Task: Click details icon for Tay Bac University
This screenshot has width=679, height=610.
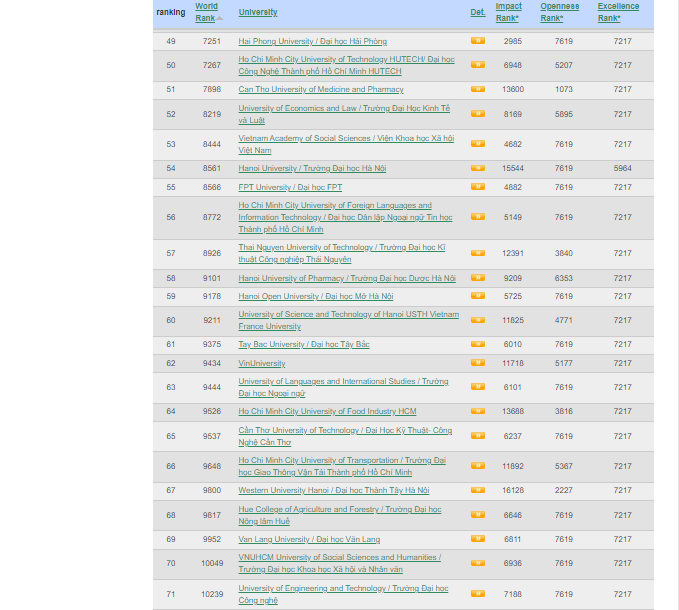Action: pyautogui.click(x=478, y=344)
